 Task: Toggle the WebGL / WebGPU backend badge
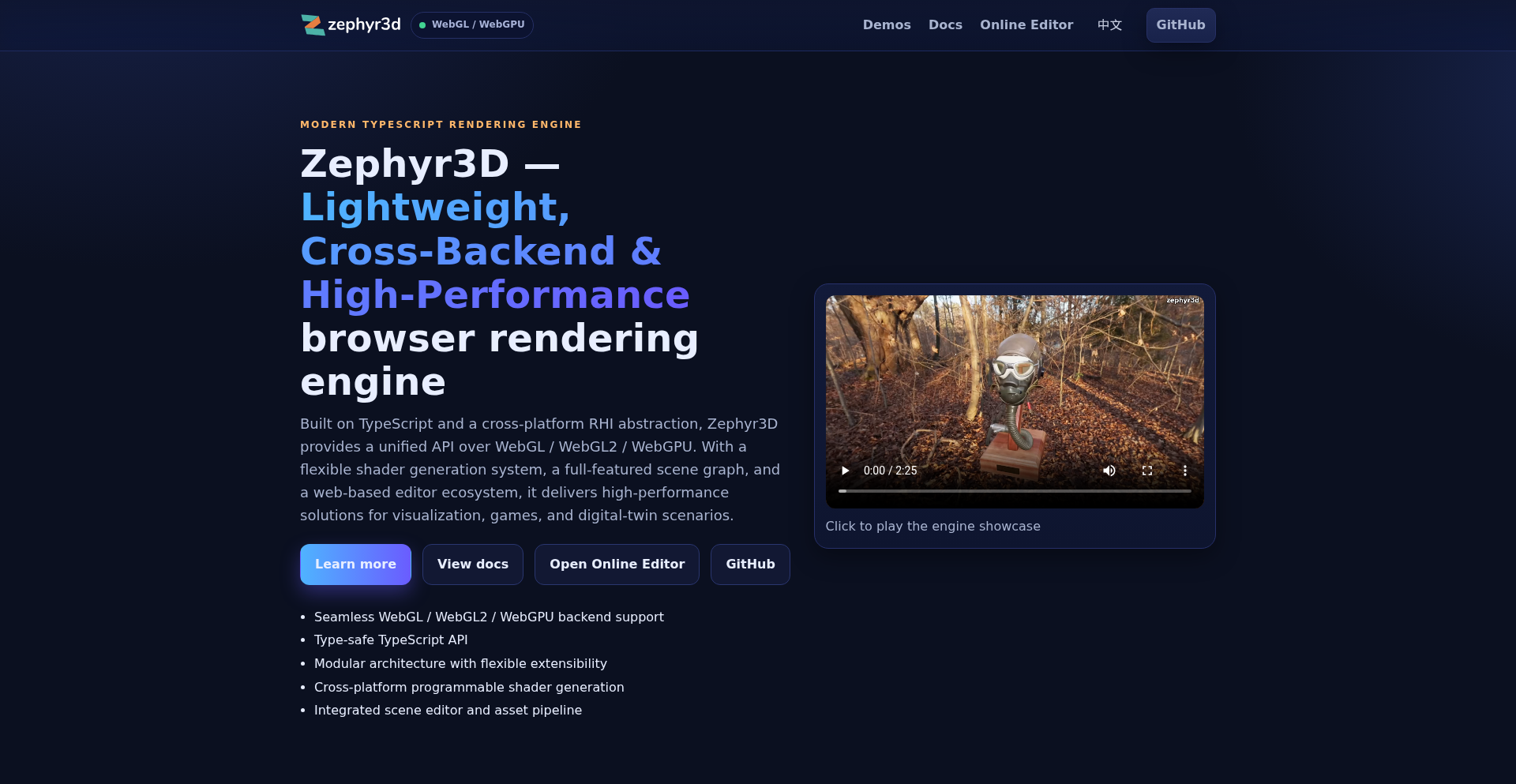pos(472,24)
